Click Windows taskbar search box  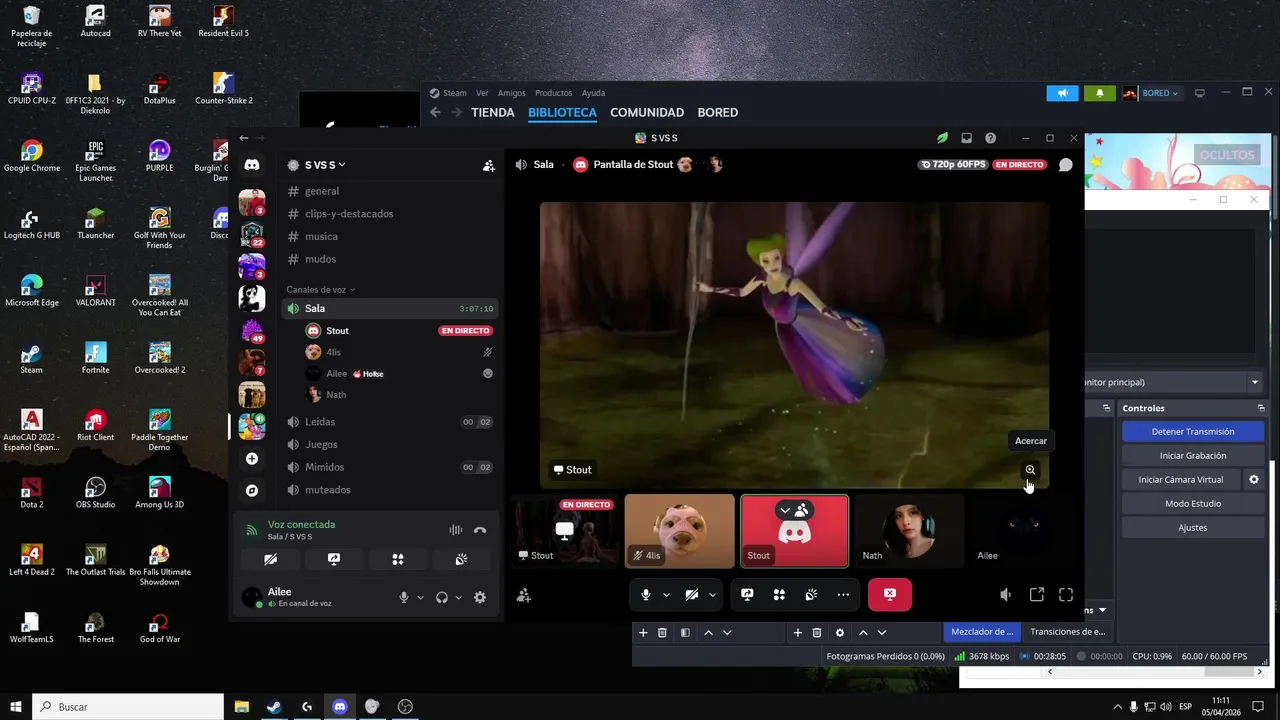click(x=129, y=707)
